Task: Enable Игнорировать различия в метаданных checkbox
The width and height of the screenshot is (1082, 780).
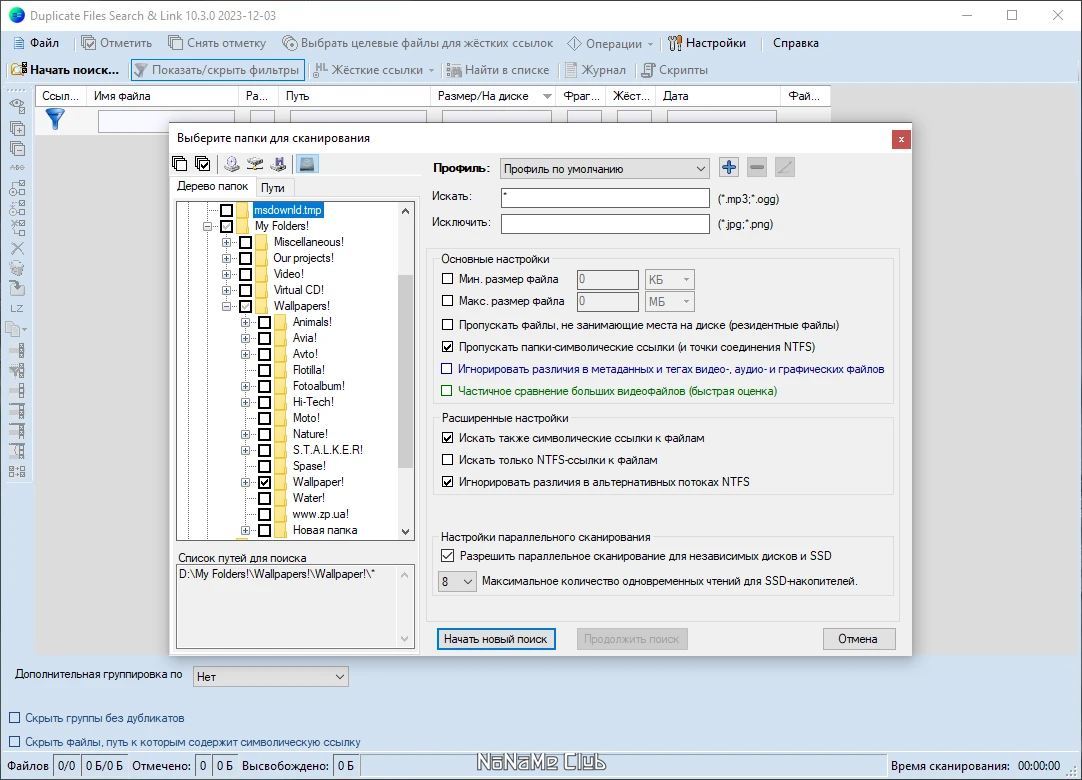Action: point(447,369)
